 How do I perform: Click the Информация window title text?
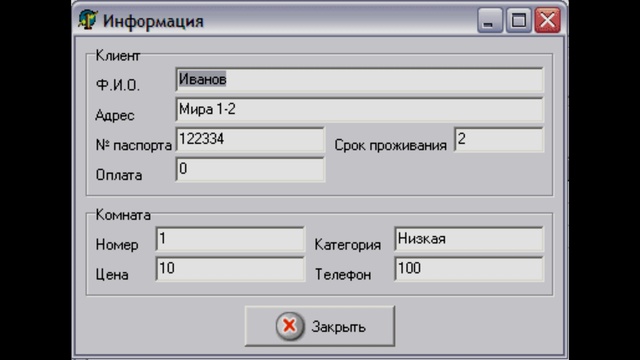153,21
